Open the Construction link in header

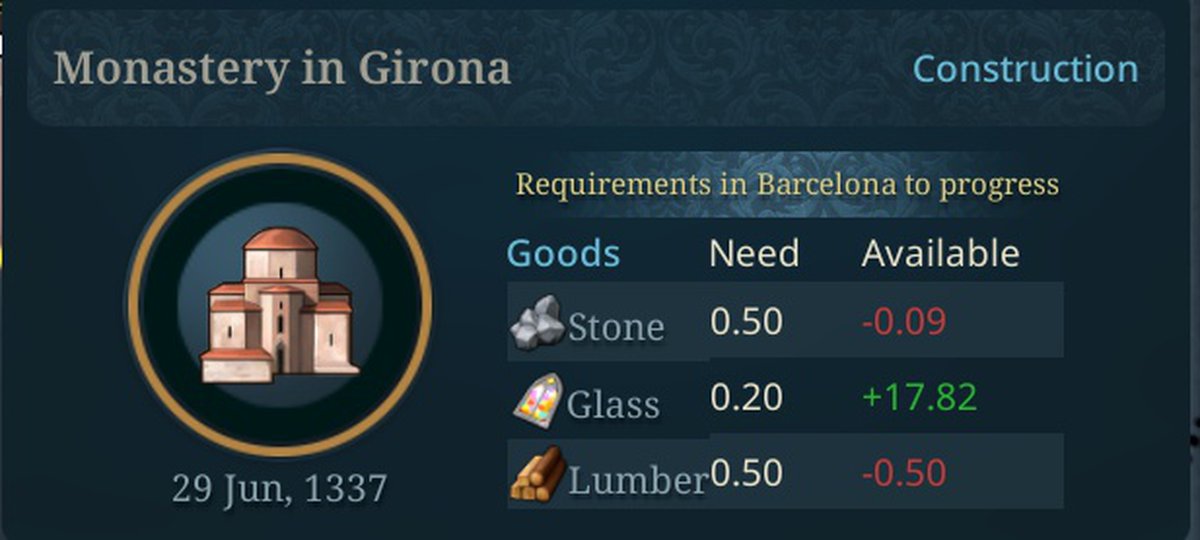click(1025, 69)
